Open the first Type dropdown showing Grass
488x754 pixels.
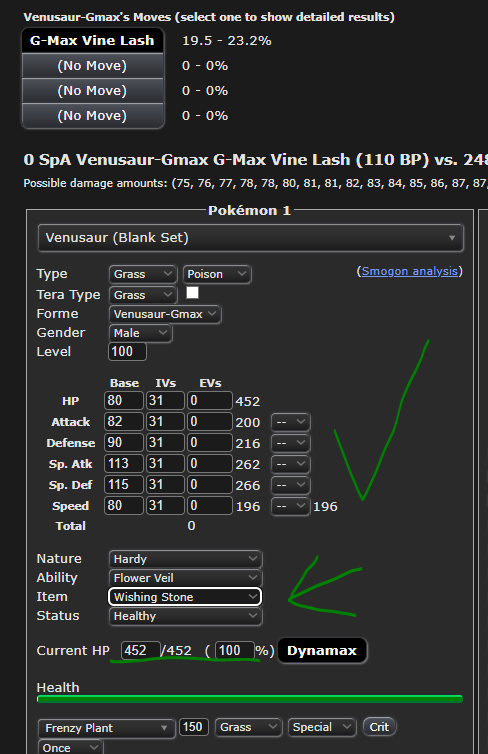[142, 274]
